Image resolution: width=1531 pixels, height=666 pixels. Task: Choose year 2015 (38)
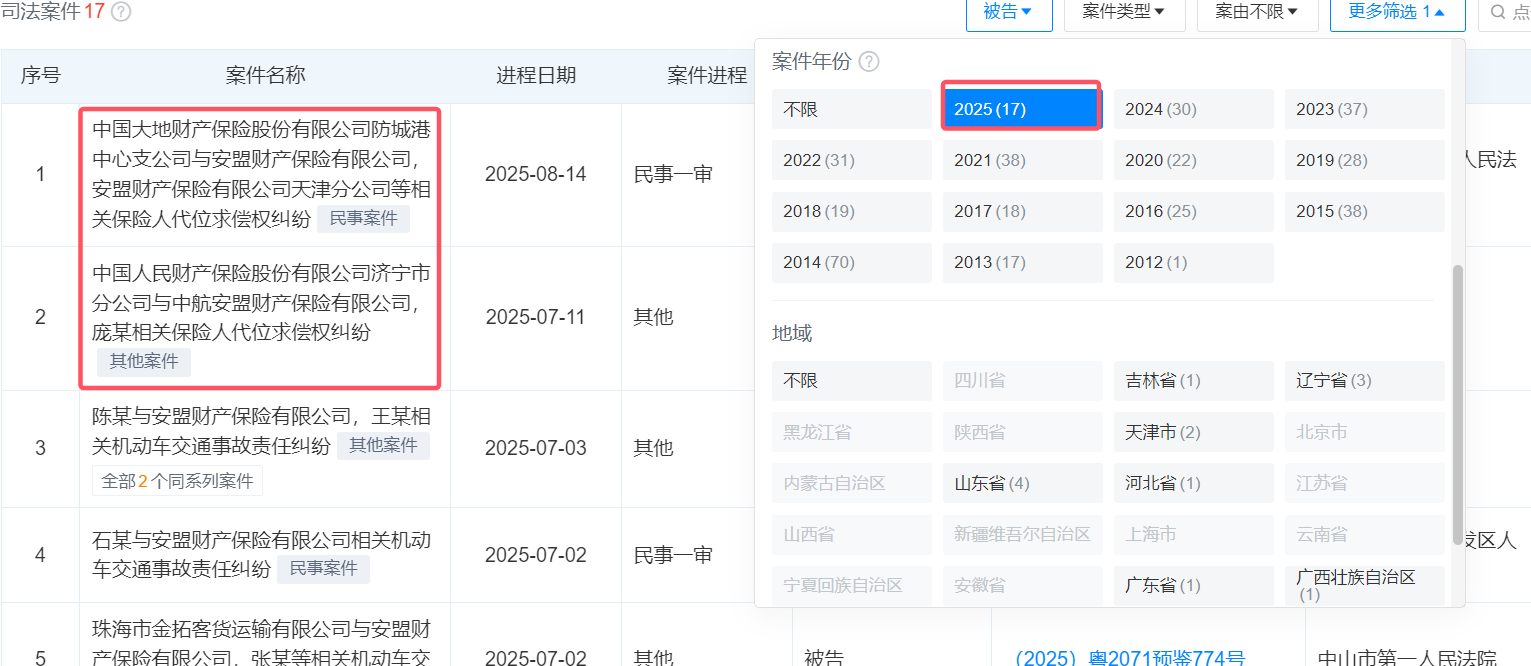pos(1365,211)
